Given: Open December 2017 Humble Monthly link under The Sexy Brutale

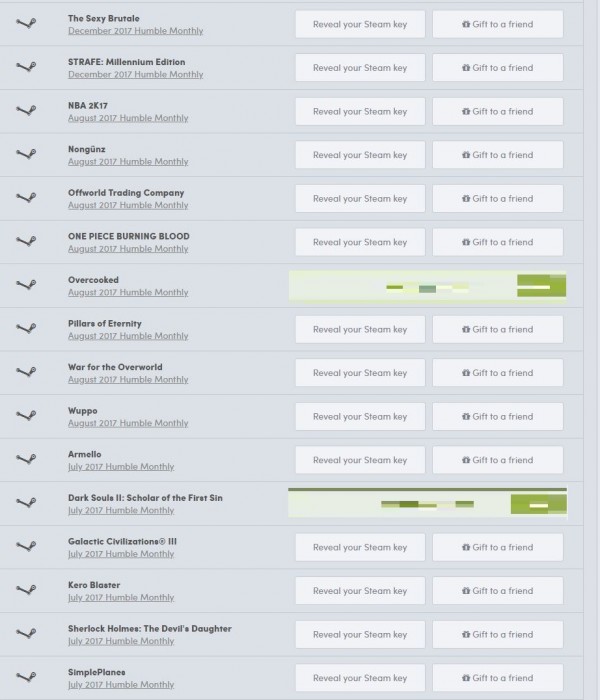Looking at the screenshot, I should 135,31.
